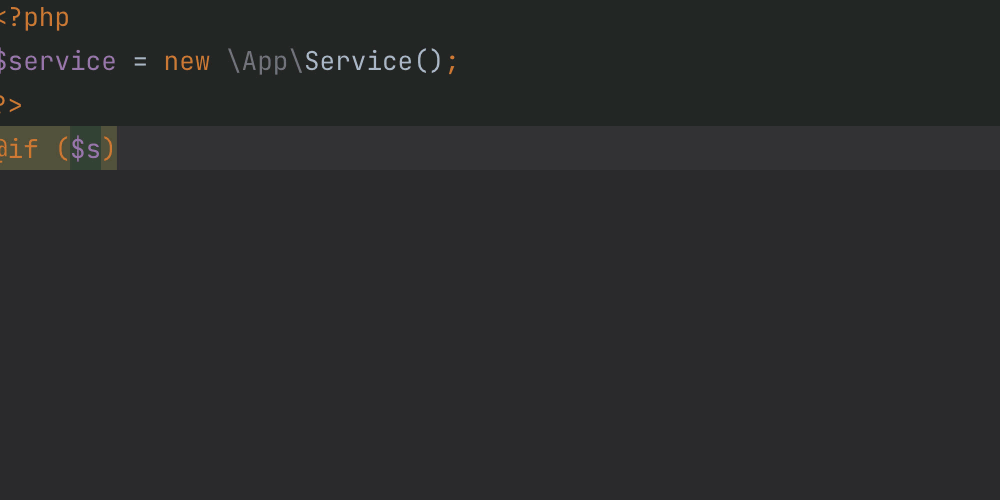Click the orange new keyword
This screenshot has height=500, width=1000.
pos(187,62)
